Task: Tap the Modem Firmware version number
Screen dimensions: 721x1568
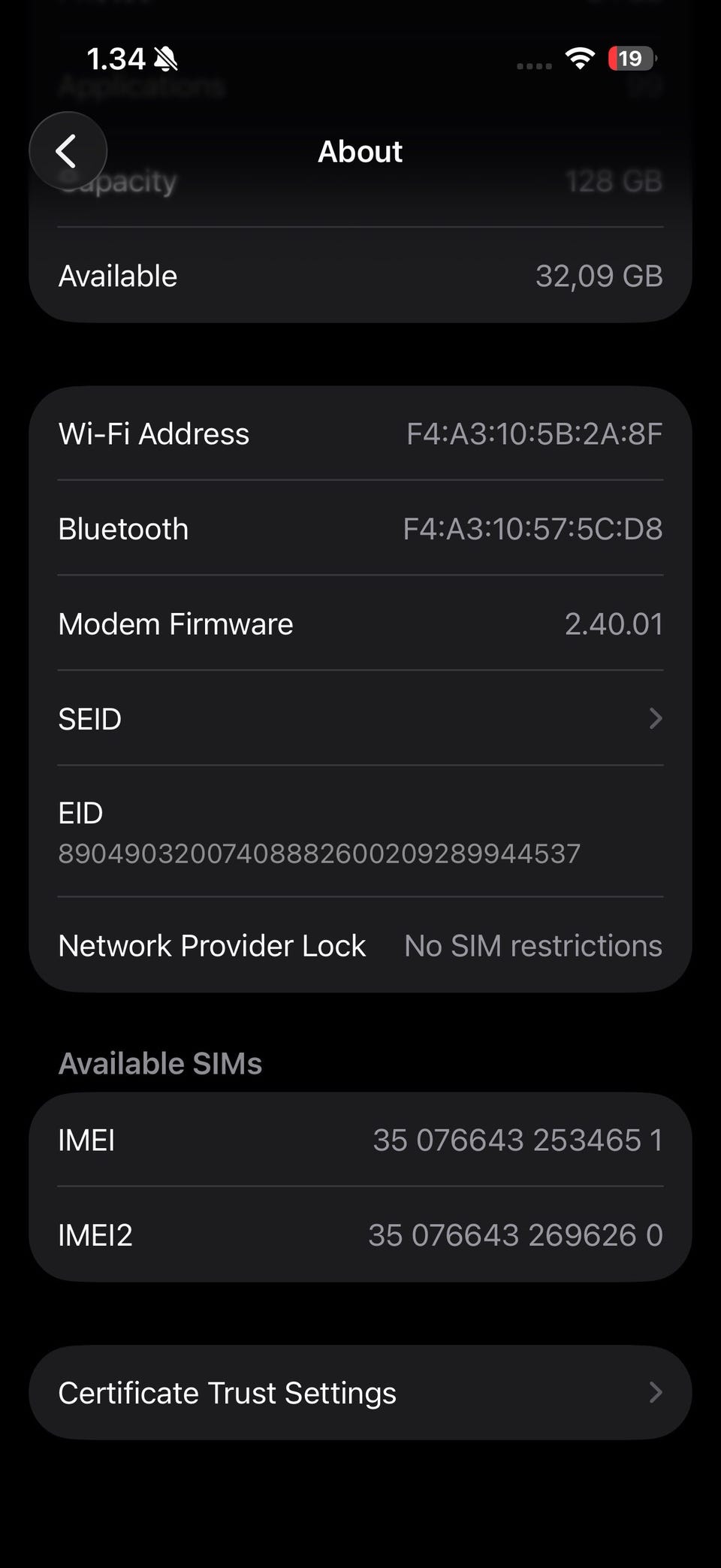Action: 614,624
